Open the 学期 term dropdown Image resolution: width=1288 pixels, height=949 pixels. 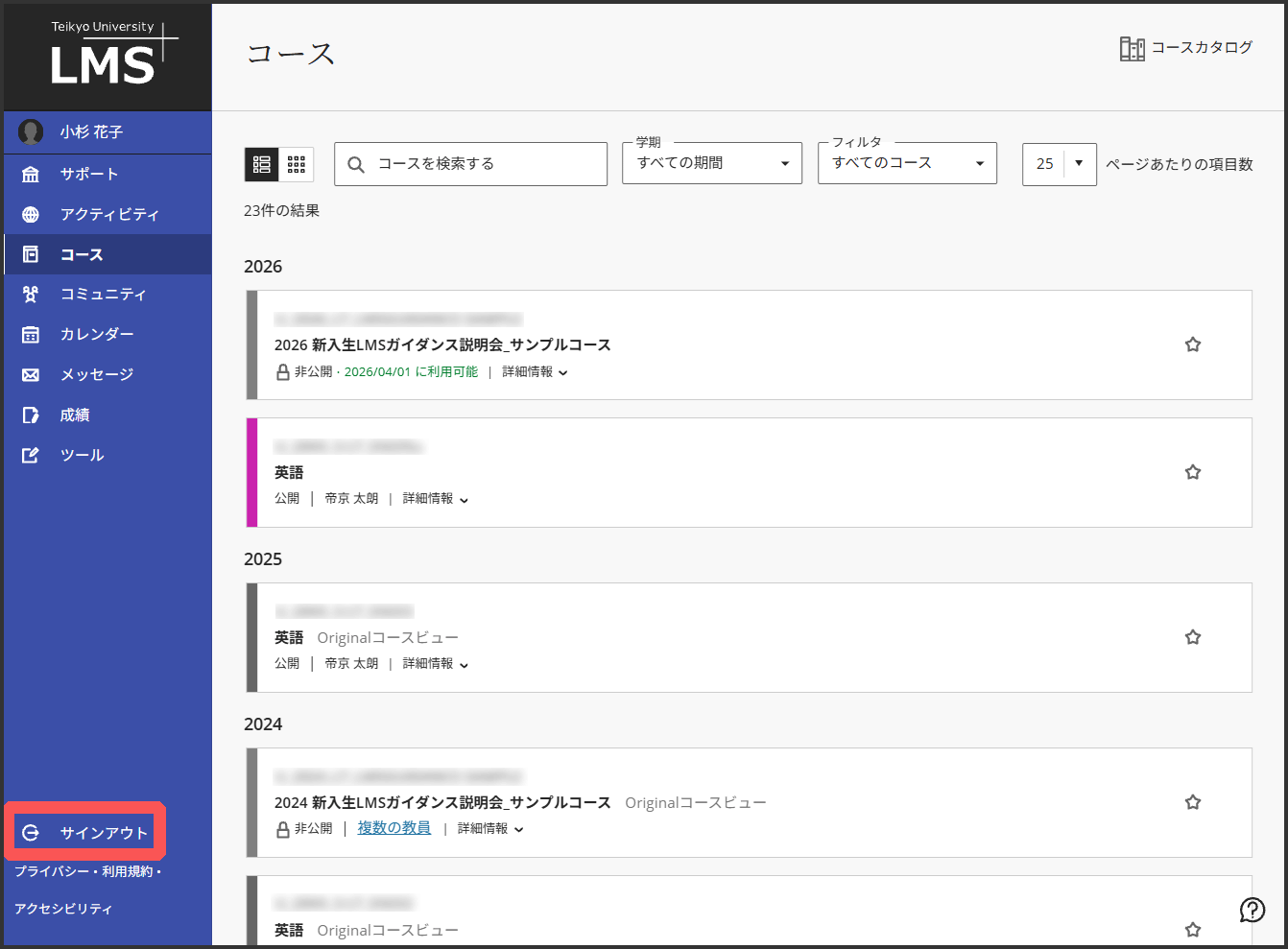coord(711,164)
